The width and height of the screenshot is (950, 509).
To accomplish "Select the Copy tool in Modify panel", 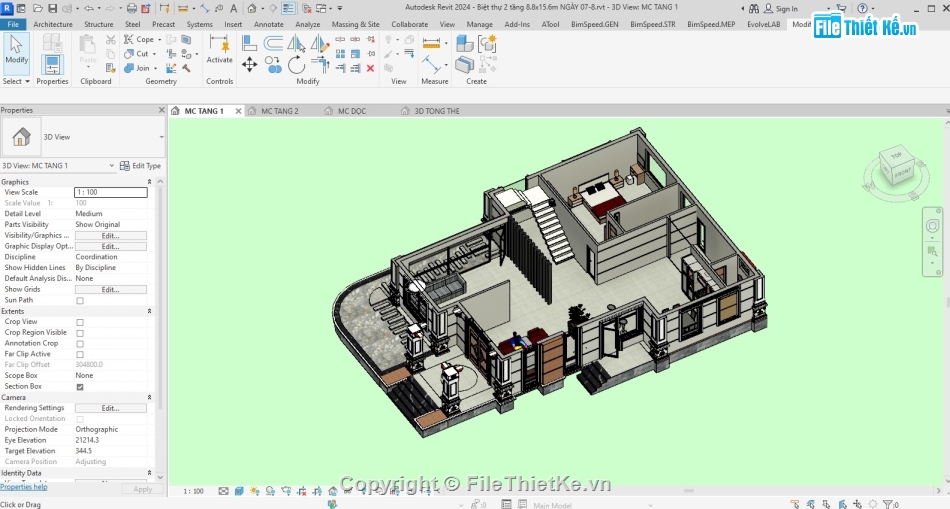I will pyautogui.click(x=273, y=65).
